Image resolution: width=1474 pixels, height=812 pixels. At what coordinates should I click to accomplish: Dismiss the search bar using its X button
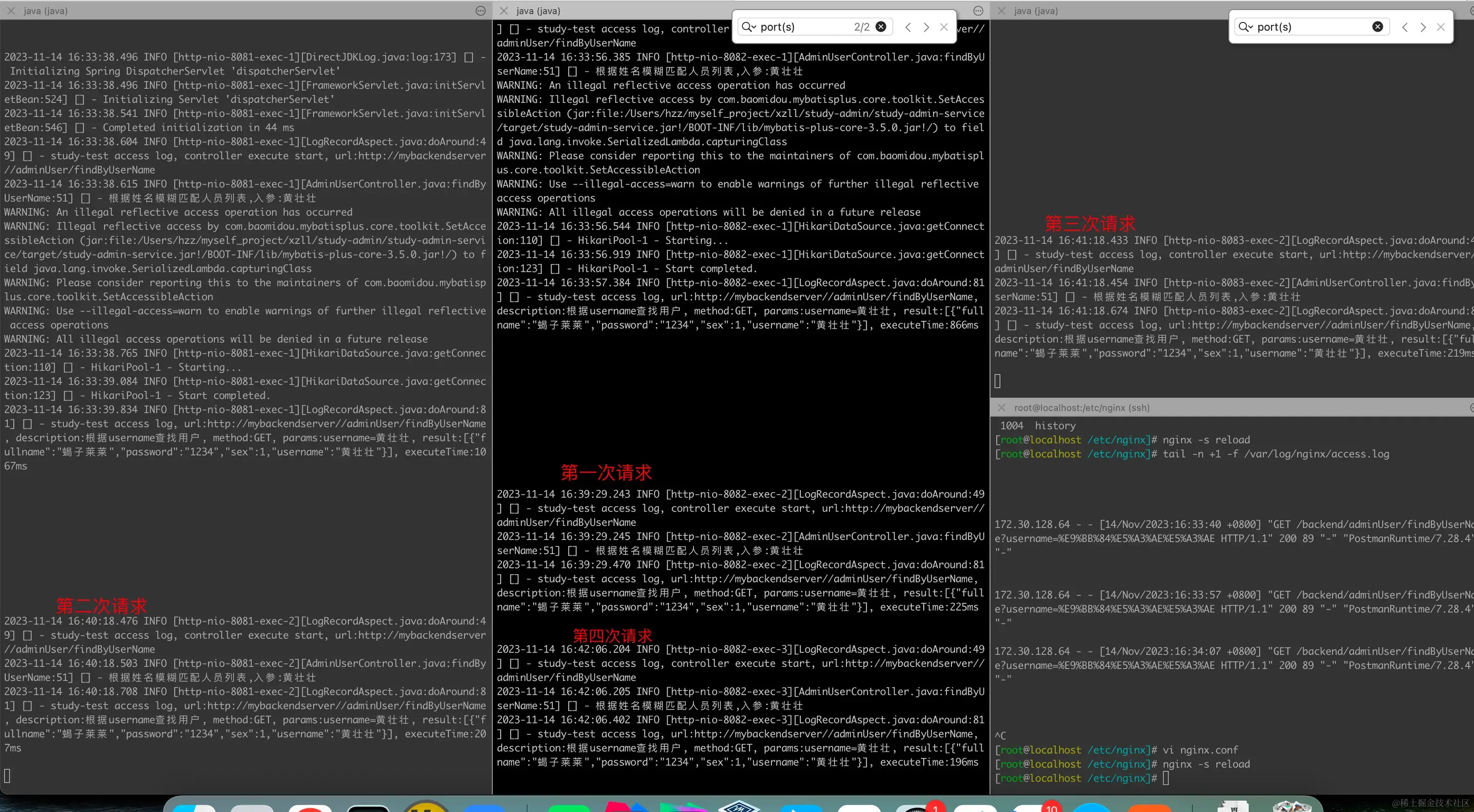click(x=944, y=26)
